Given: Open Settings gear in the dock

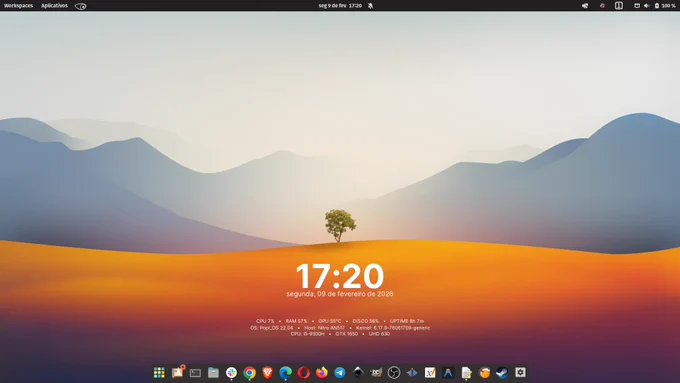Looking at the screenshot, I should [x=520, y=372].
